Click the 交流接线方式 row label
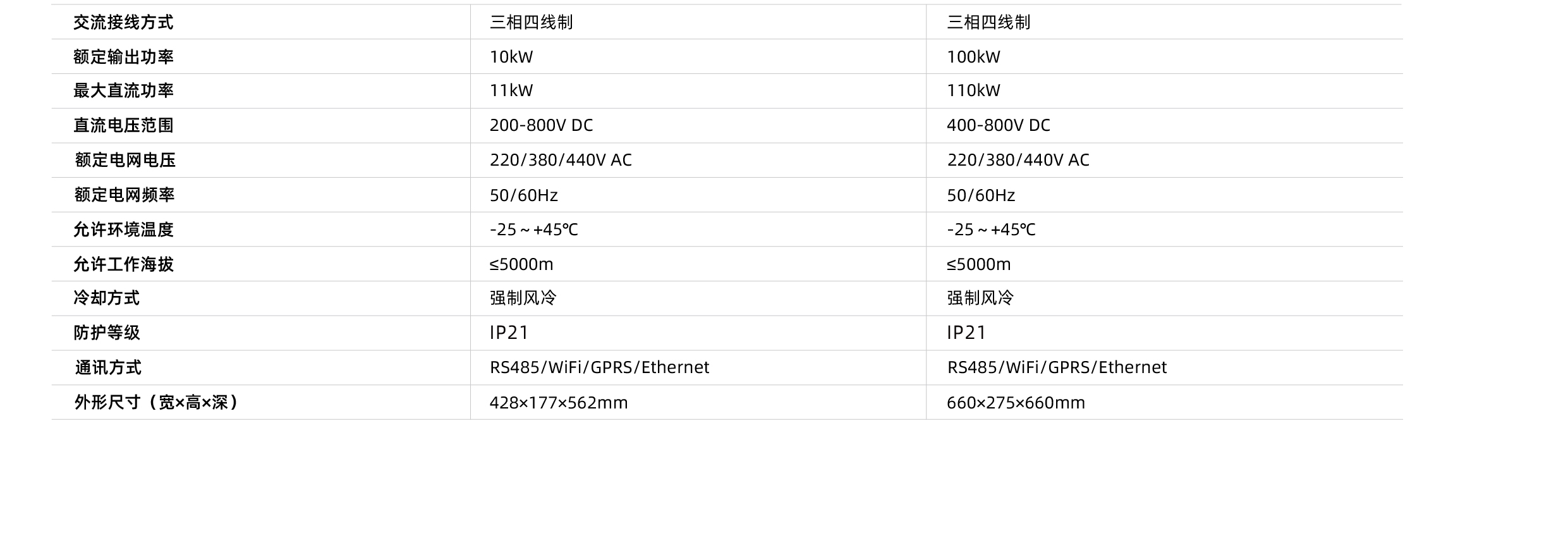The image size is (1568, 540). pos(123,23)
